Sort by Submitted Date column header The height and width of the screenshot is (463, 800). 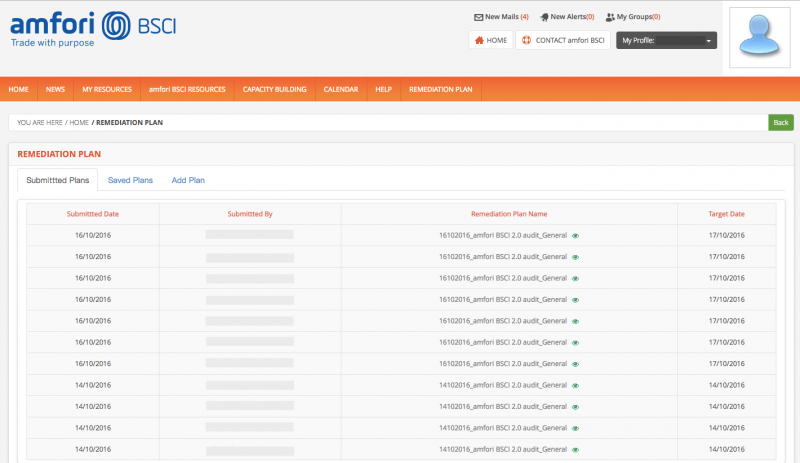tap(93, 214)
